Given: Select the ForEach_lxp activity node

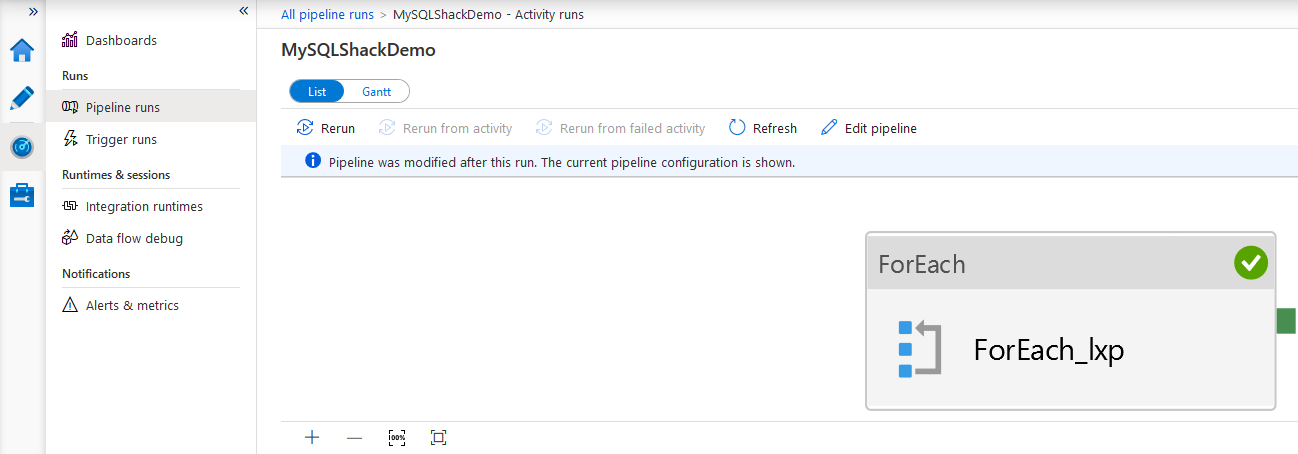Looking at the screenshot, I should (1048, 350).
